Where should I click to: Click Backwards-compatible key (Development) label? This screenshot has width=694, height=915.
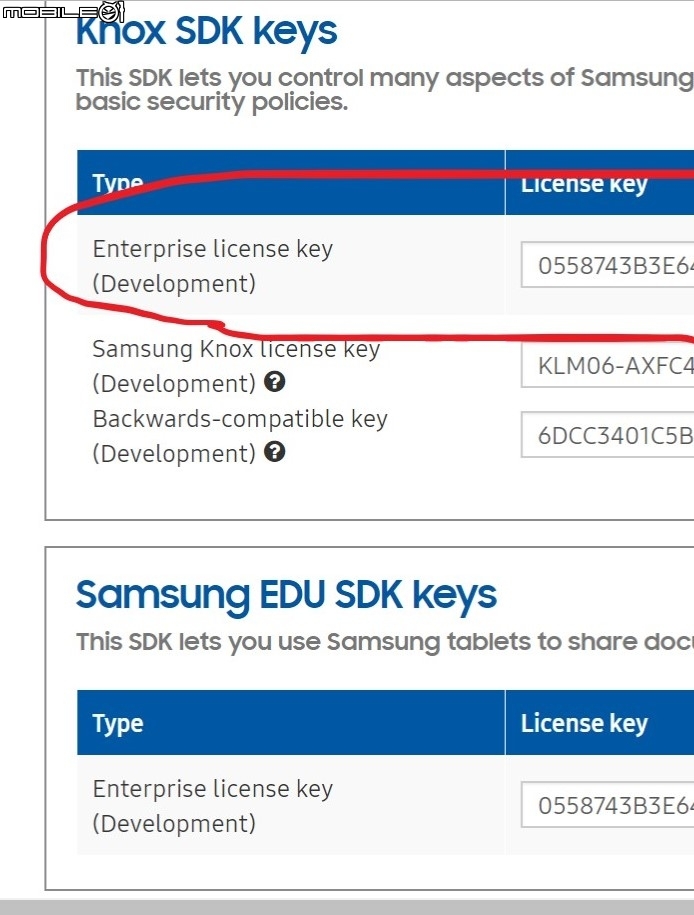click(x=240, y=436)
